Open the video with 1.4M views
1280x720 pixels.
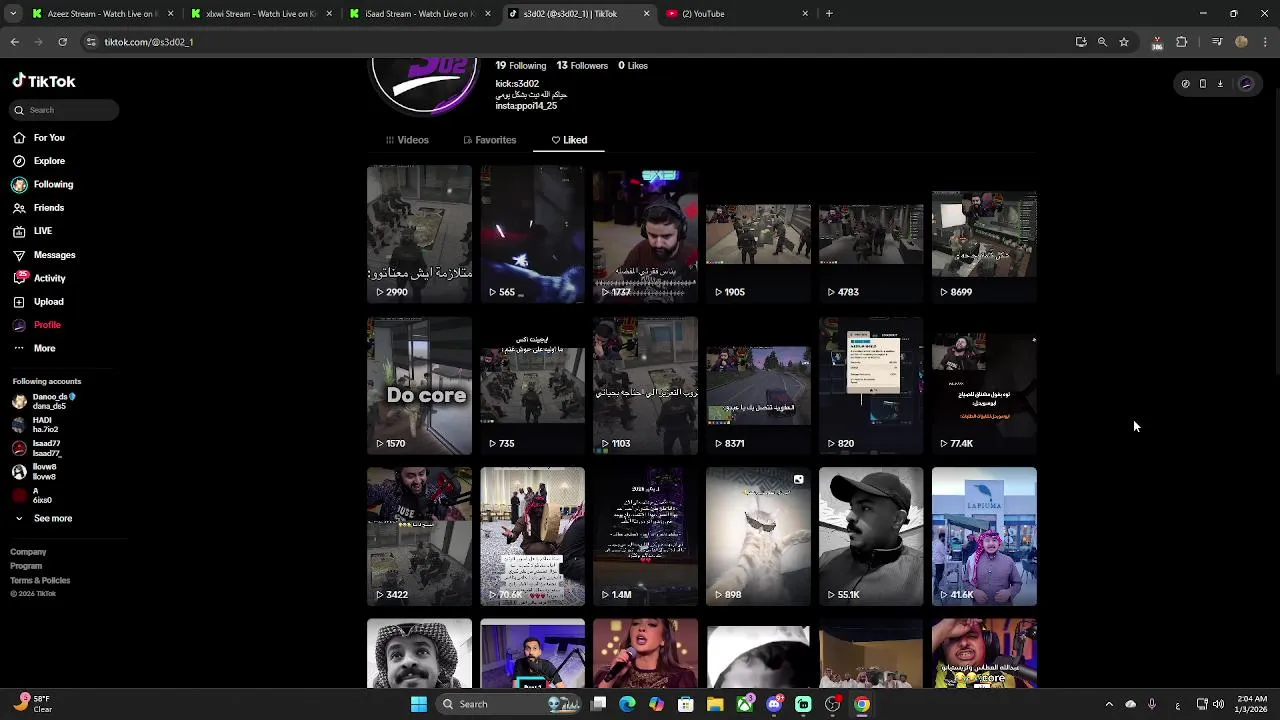(x=645, y=536)
